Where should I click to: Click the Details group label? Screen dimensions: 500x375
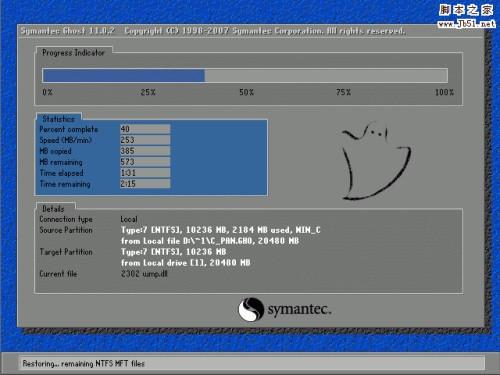coord(53,209)
